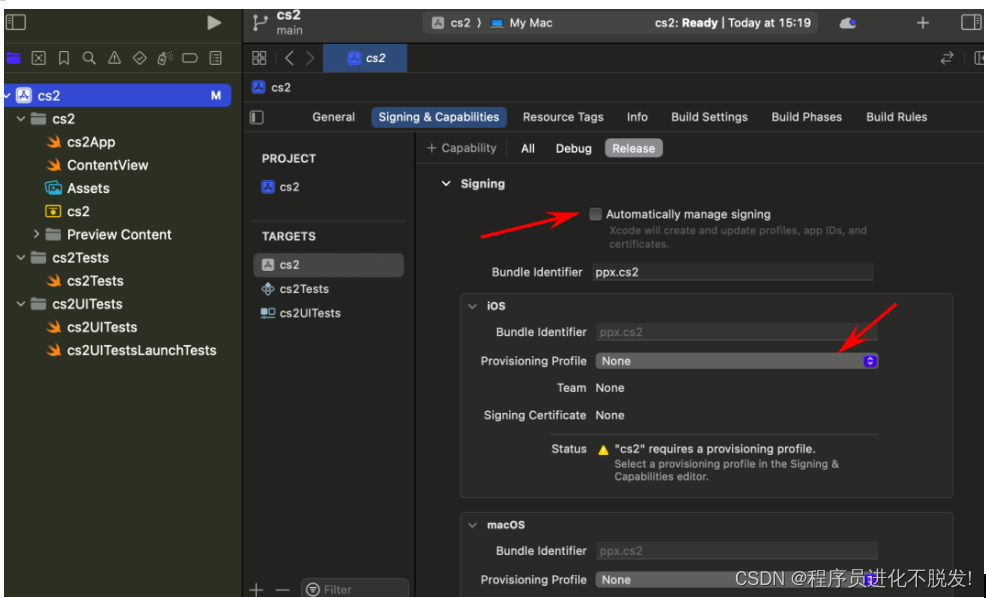Open the Source Control navigator icon

(x=39, y=59)
